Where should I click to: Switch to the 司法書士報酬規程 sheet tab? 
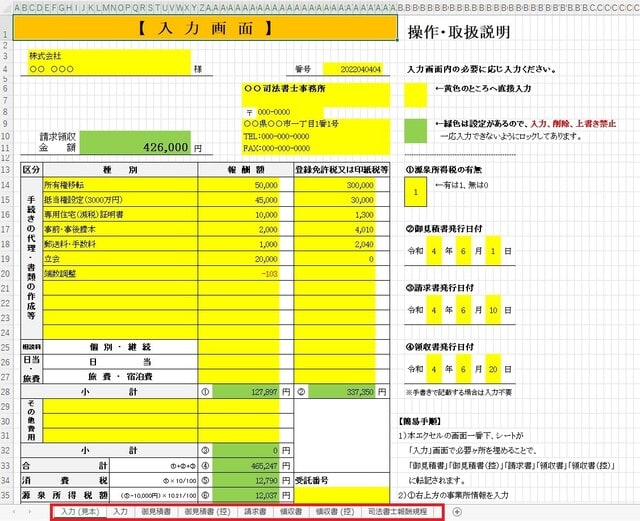click(x=398, y=512)
